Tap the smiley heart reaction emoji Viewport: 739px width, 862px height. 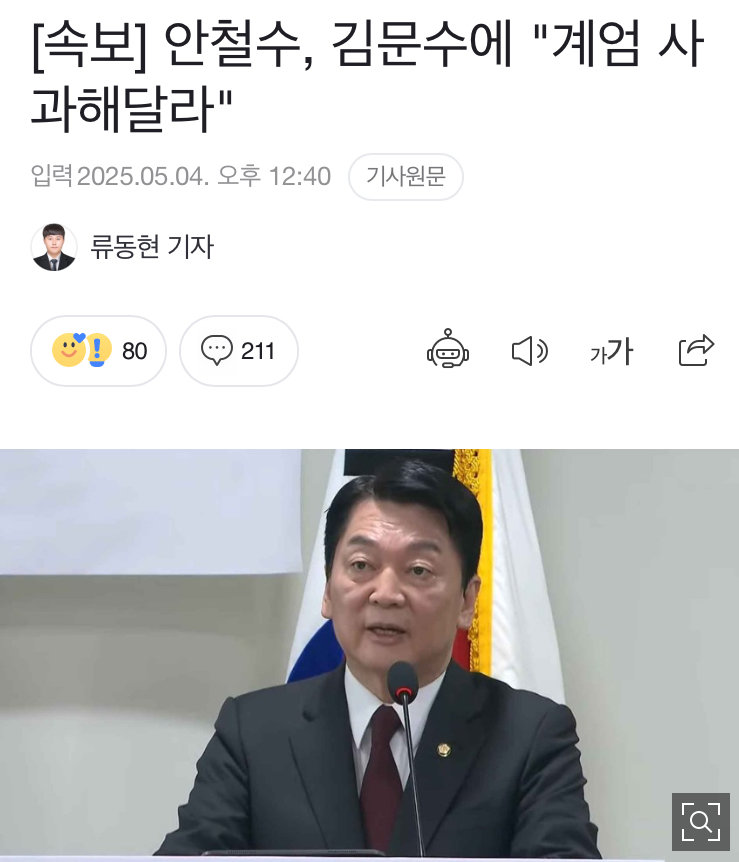pyautogui.click(x=70, y=350)
